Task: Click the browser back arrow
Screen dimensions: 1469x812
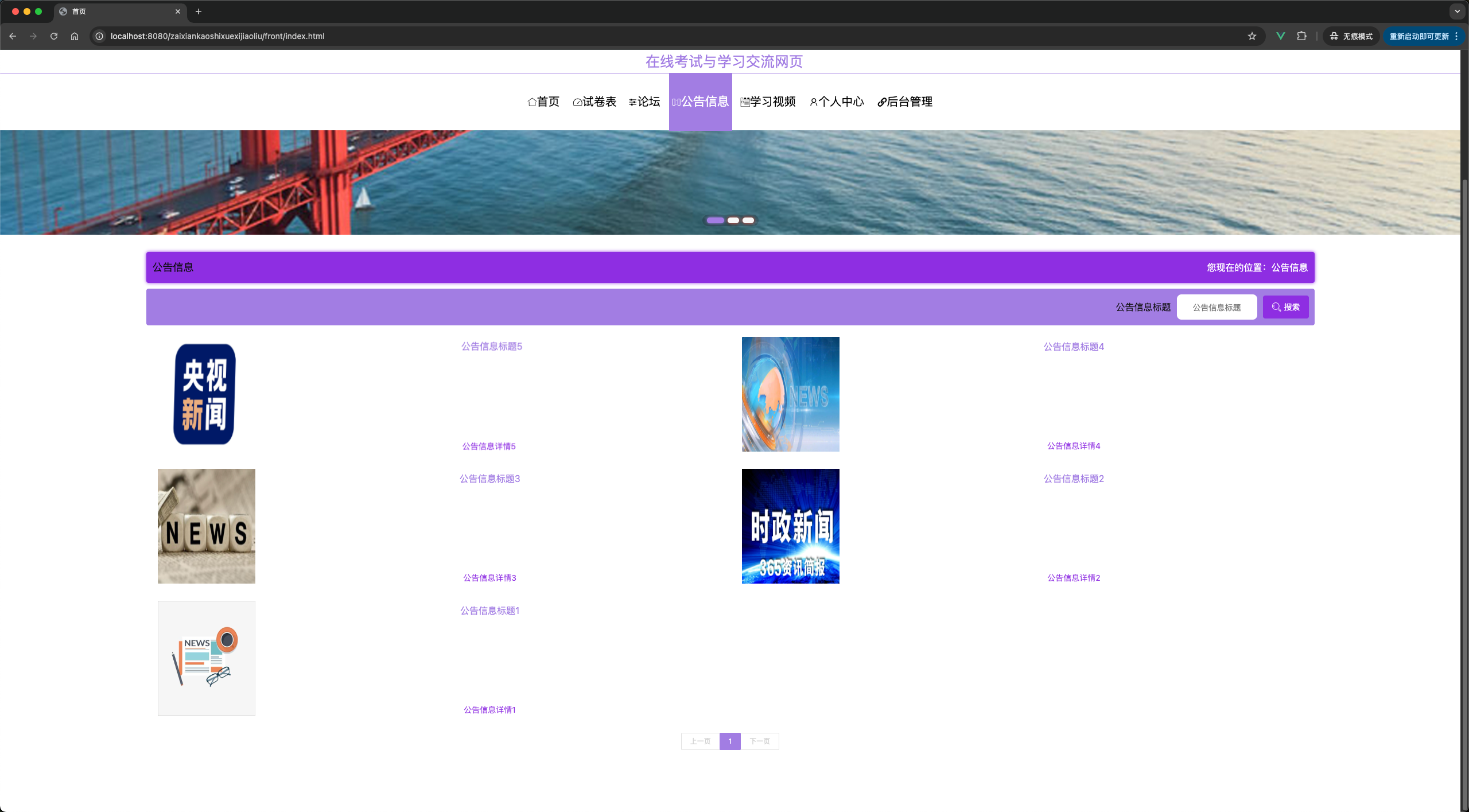Action: pos(13,36)
